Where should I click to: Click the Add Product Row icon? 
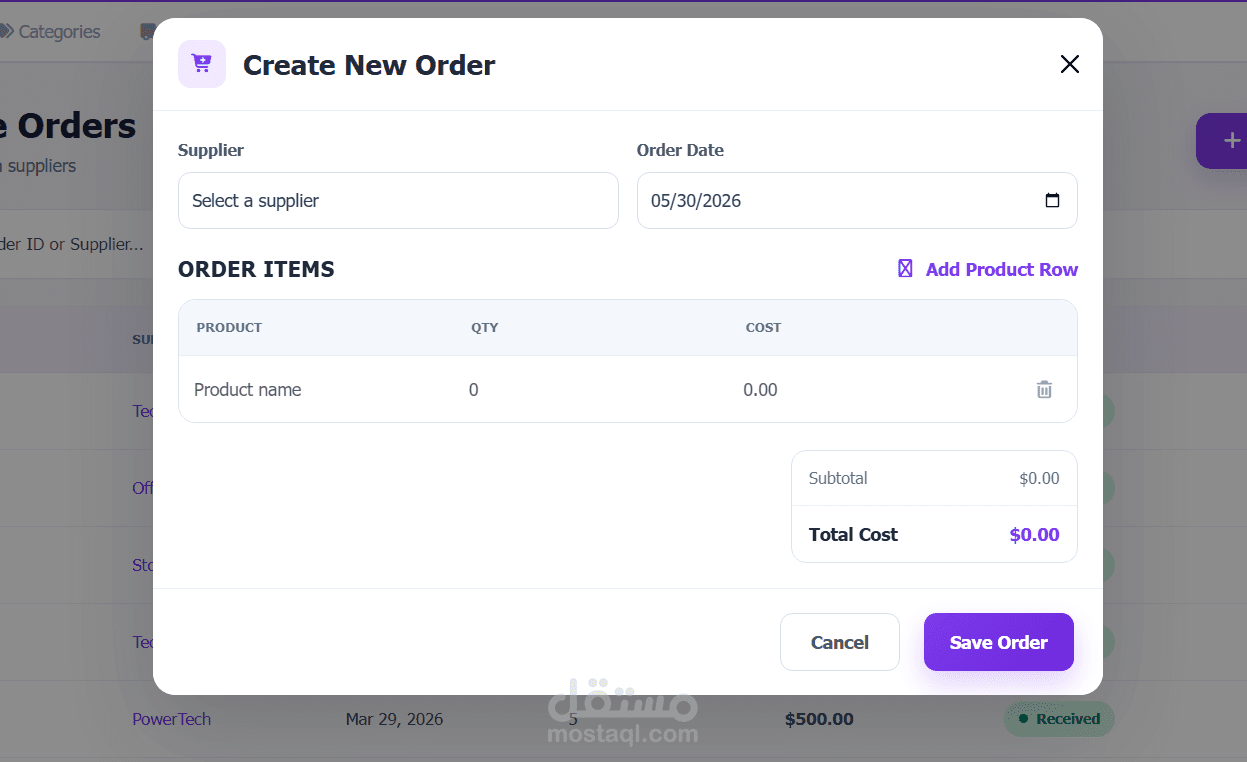[x=905, y=269]
